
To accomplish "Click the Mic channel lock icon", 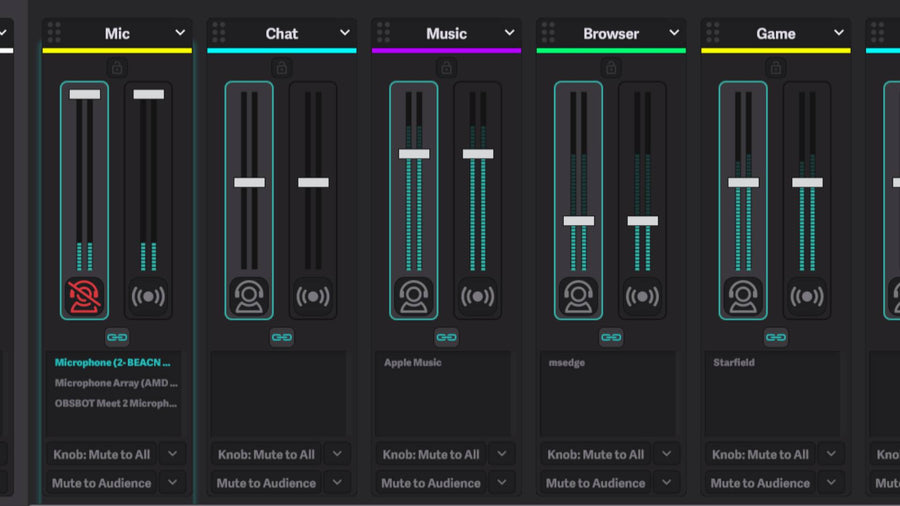I will [x=117, y=68].
